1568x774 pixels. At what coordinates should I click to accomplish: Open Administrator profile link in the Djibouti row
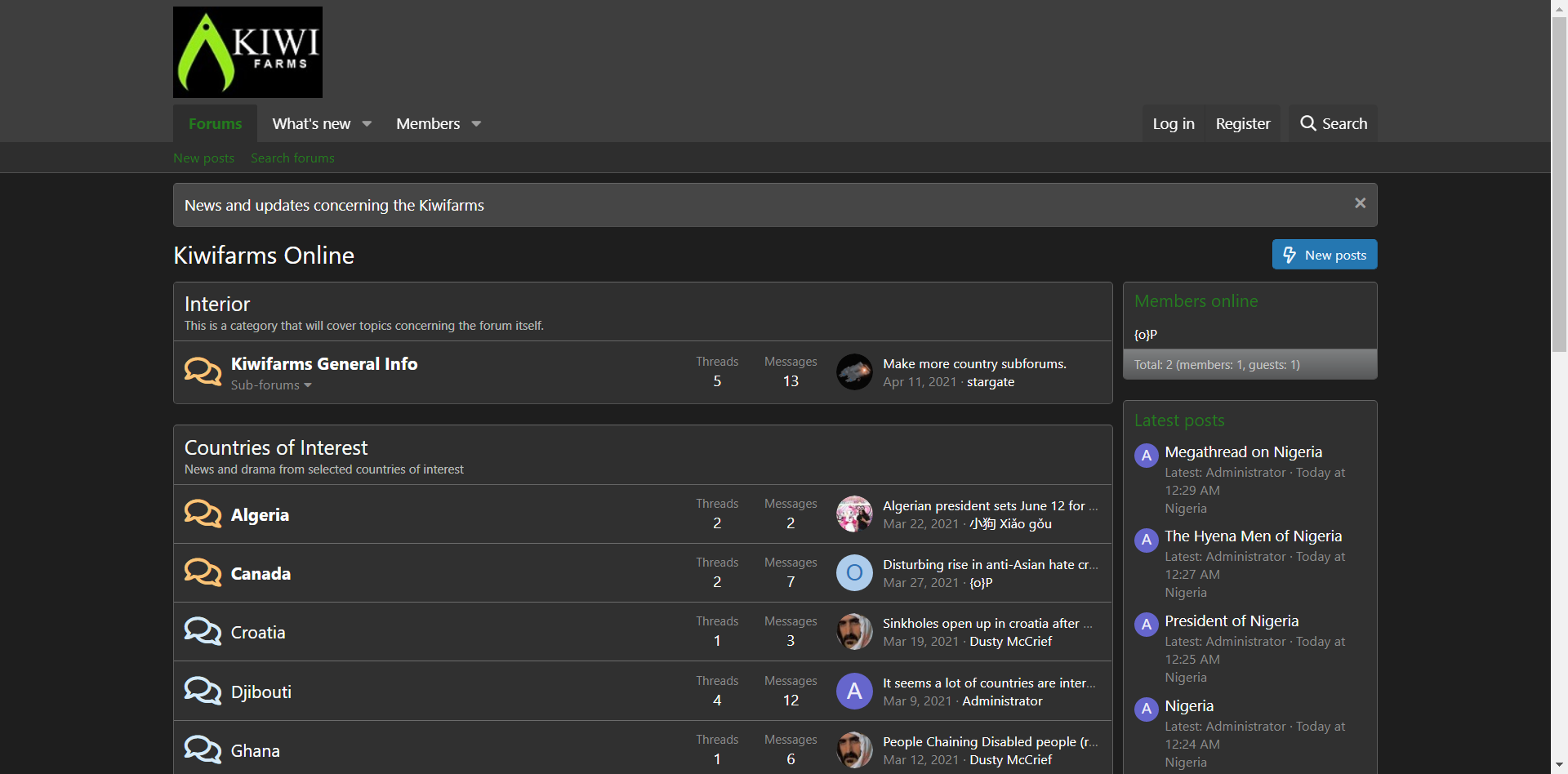[x=1002, y=701]
